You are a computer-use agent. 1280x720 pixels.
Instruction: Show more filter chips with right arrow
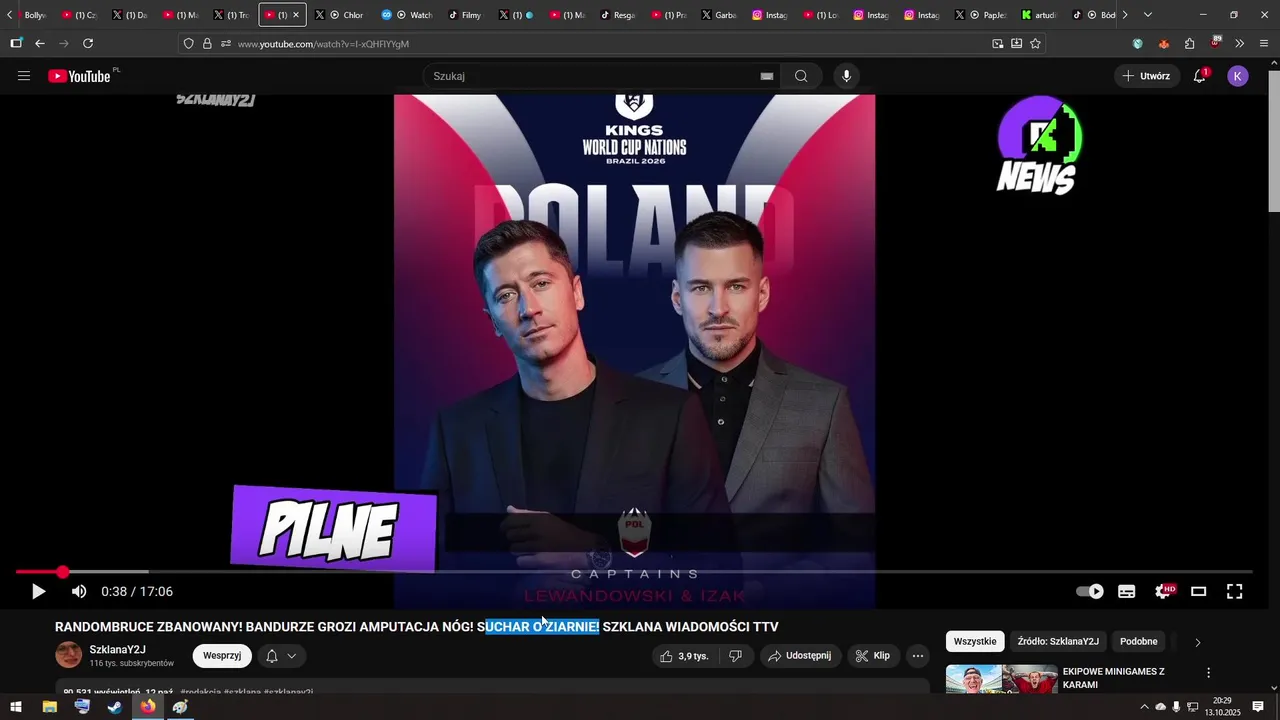point(1198,642)
